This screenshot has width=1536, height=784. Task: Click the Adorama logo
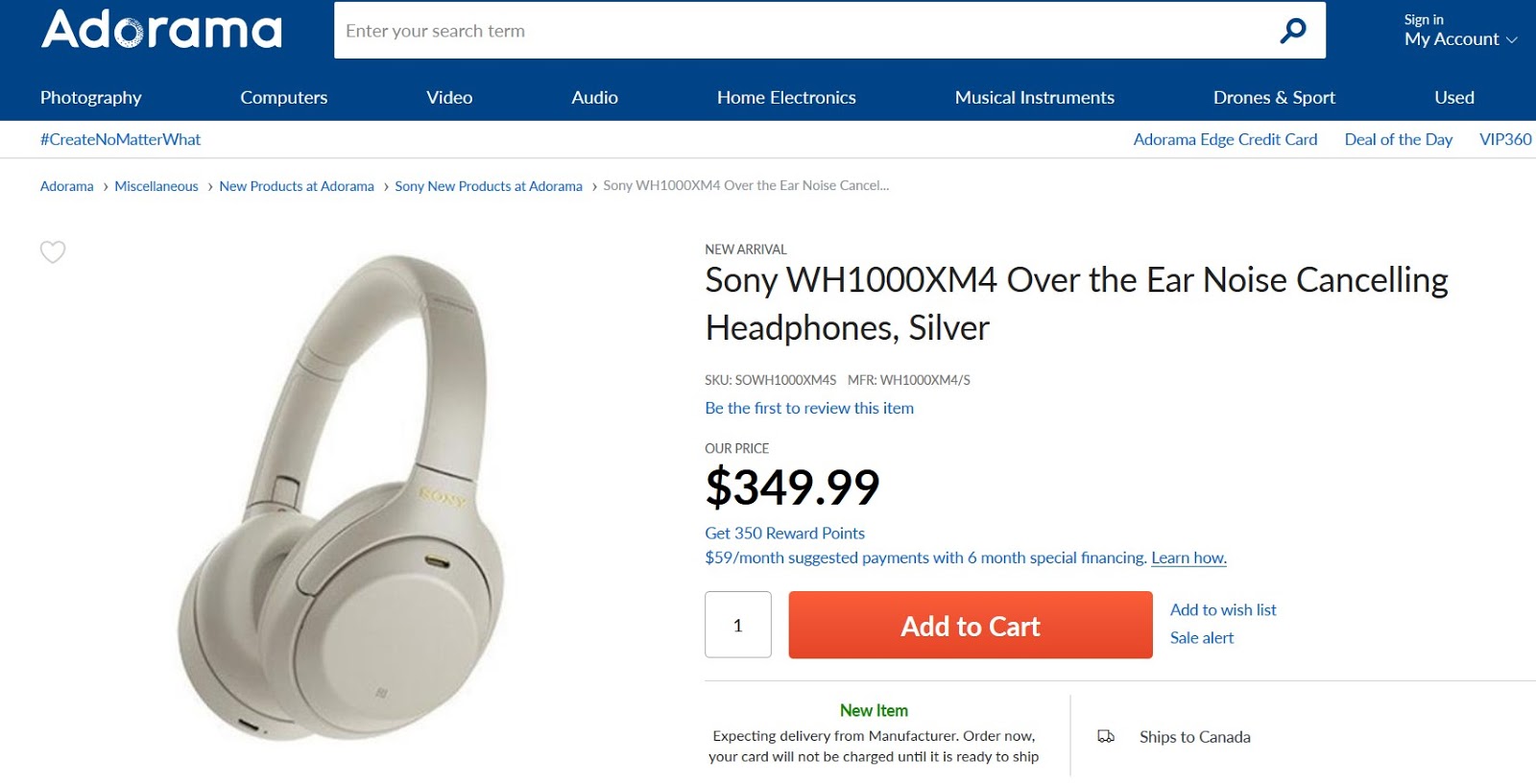pyautogui.click(x=161, y=29)
